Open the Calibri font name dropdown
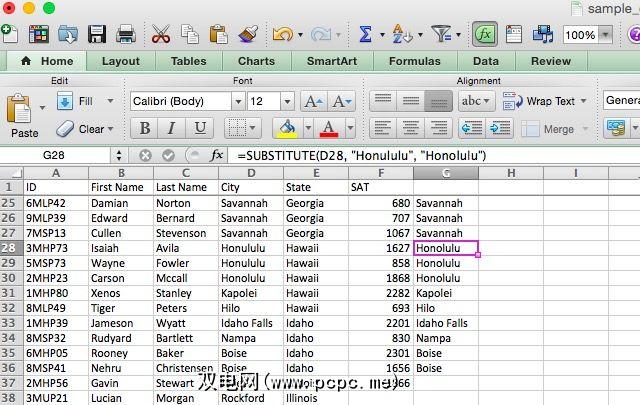The image size is (640, 405). pos(237,101)
